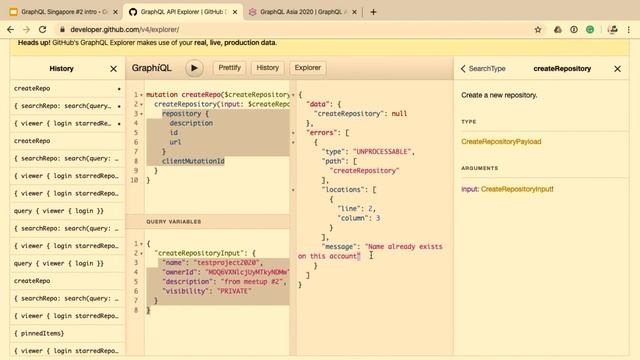Go forward in browser history
This screenshot has width=640, height=360.
tap(27, 29)
